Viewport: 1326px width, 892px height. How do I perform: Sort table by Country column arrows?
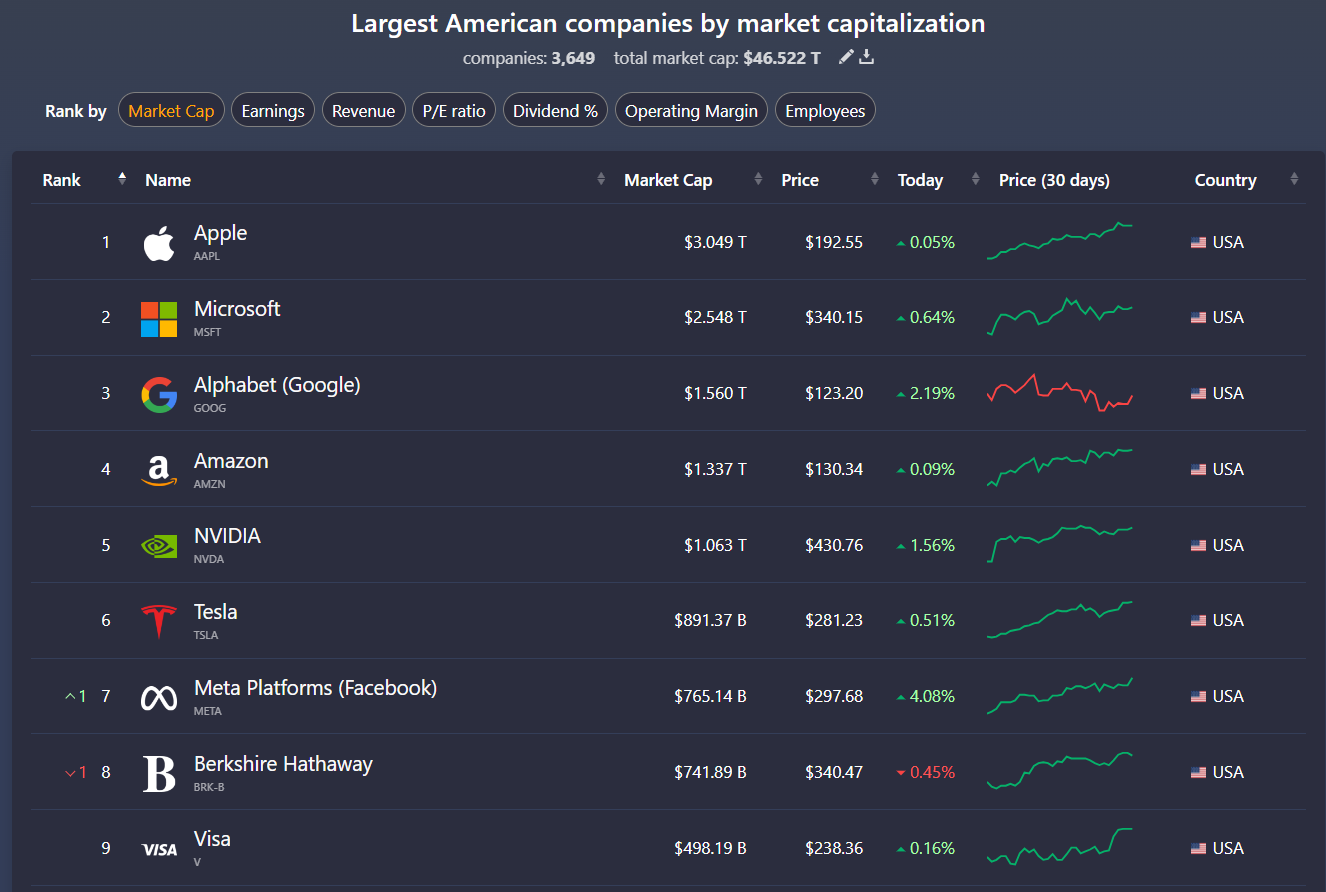coord(1294,179)
